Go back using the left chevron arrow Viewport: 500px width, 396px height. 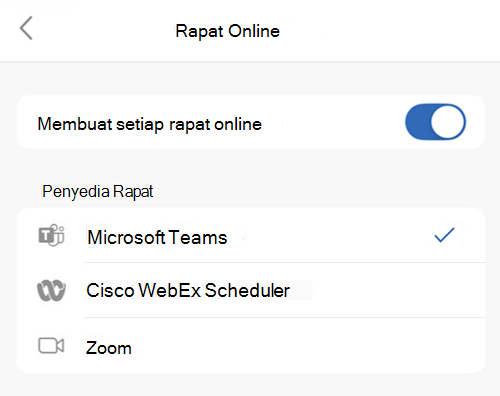click(x=26, y=28)
